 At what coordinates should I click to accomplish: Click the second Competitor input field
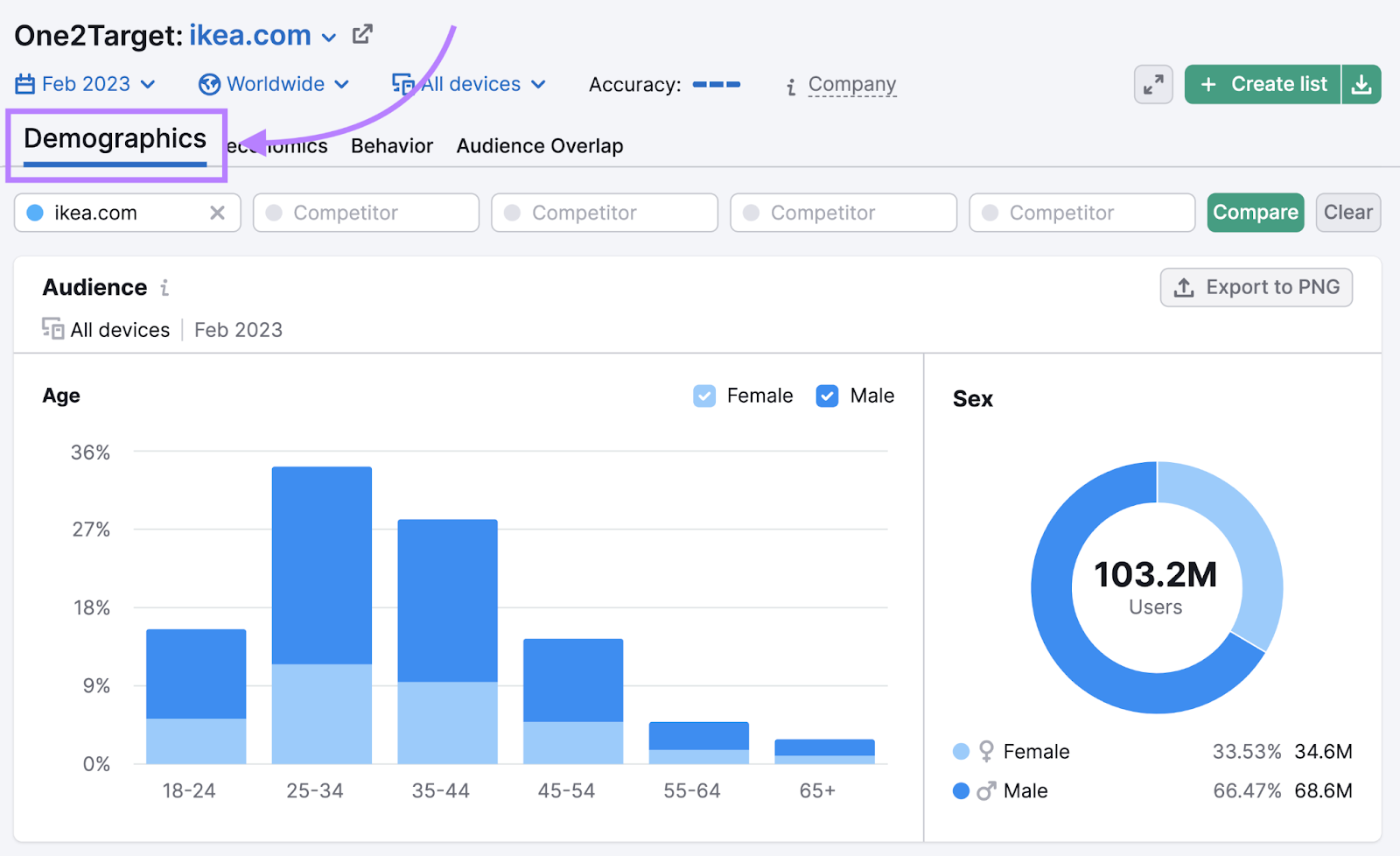[605, 213]
